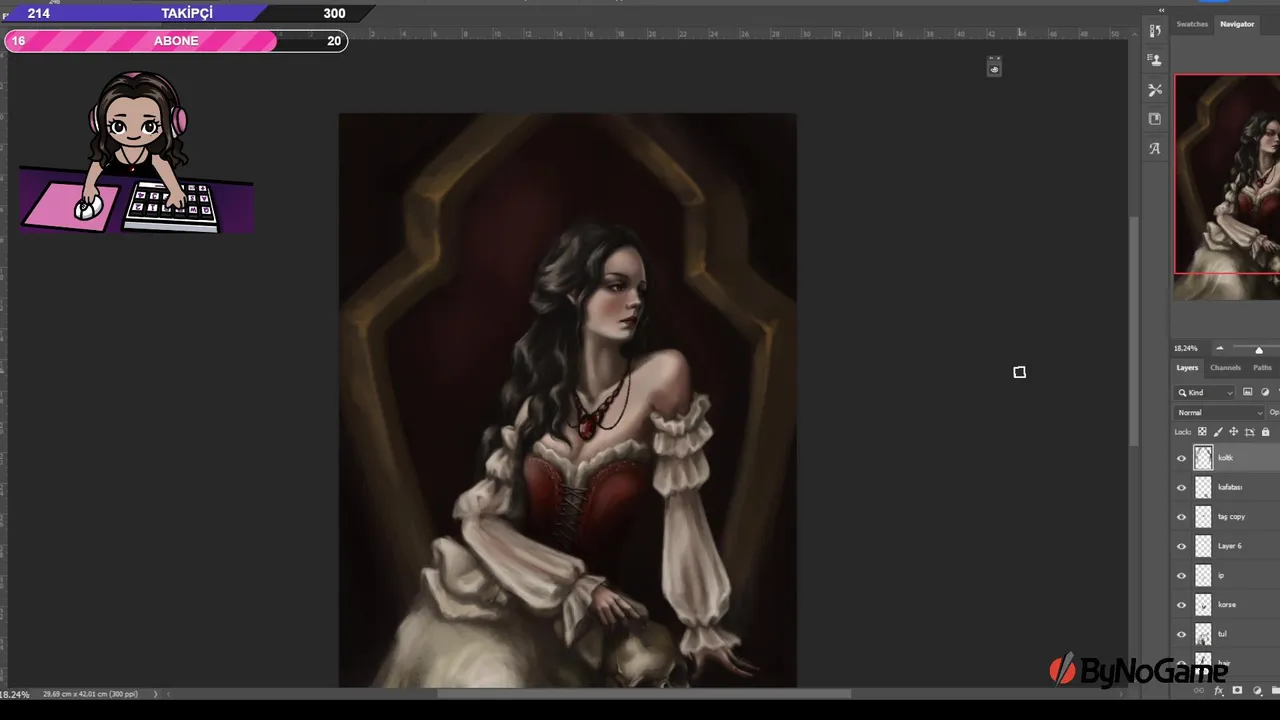Viewport: 1280px width, 720px height.
Task: Collapse panels with double chevron
Action: tap(1161, 10)
